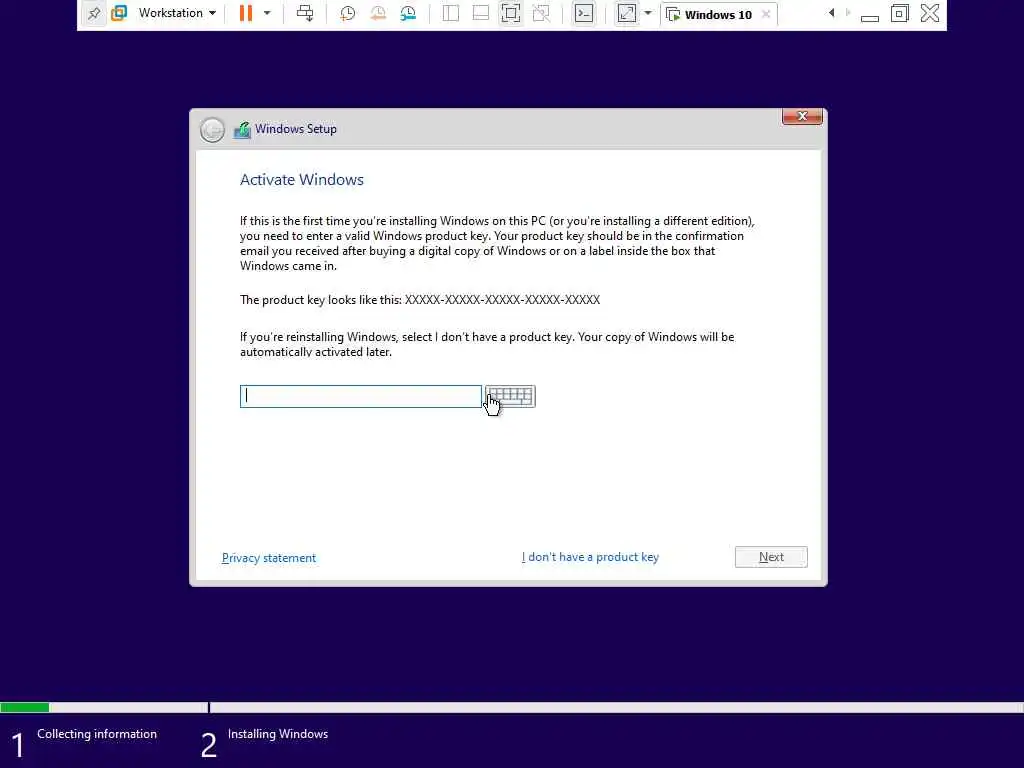Click the Collecting information step label
This screenshot has width=1024, height=768.
97,734
